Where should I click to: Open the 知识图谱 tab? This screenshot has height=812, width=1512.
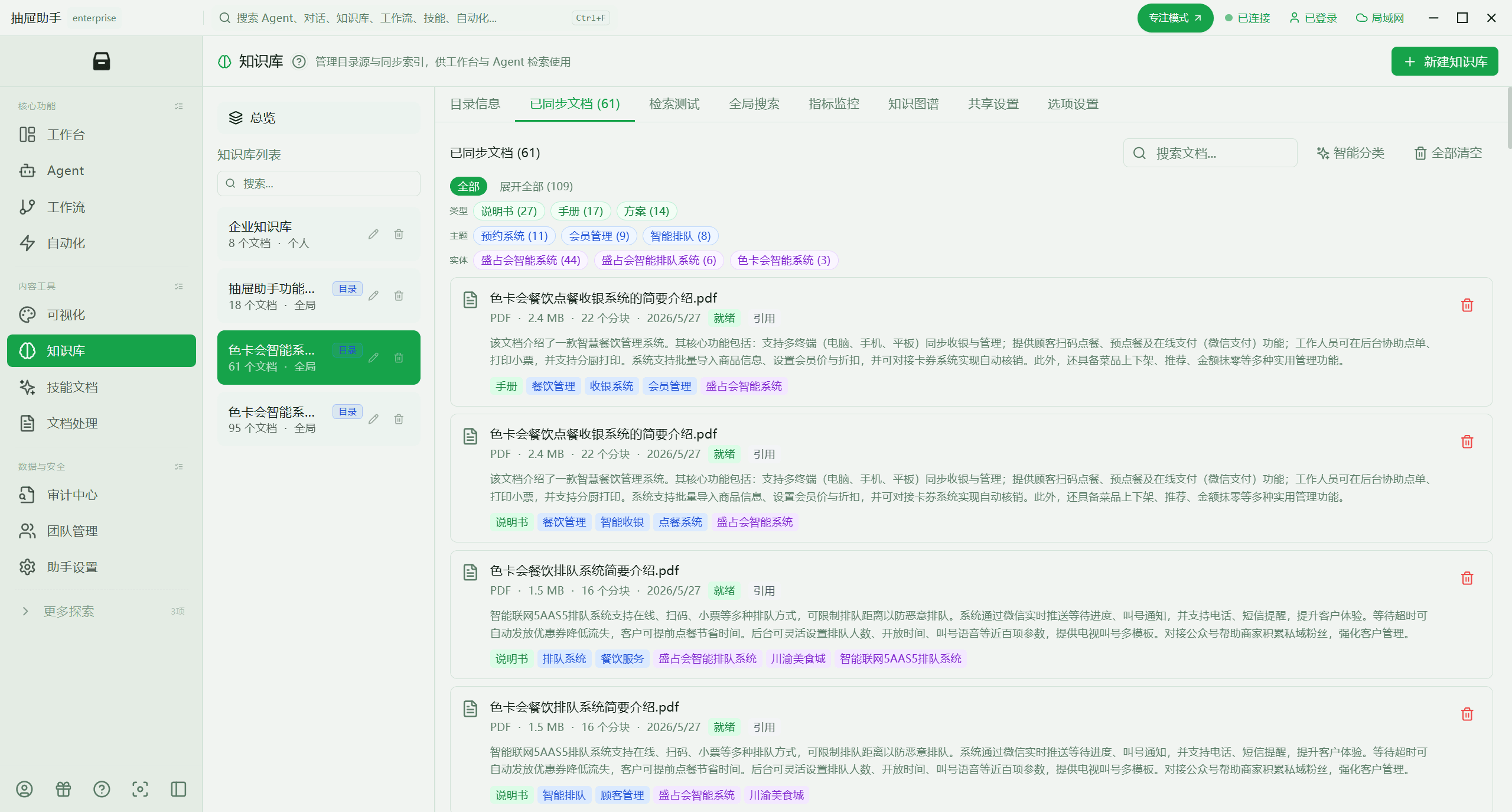tap(913, 104)
